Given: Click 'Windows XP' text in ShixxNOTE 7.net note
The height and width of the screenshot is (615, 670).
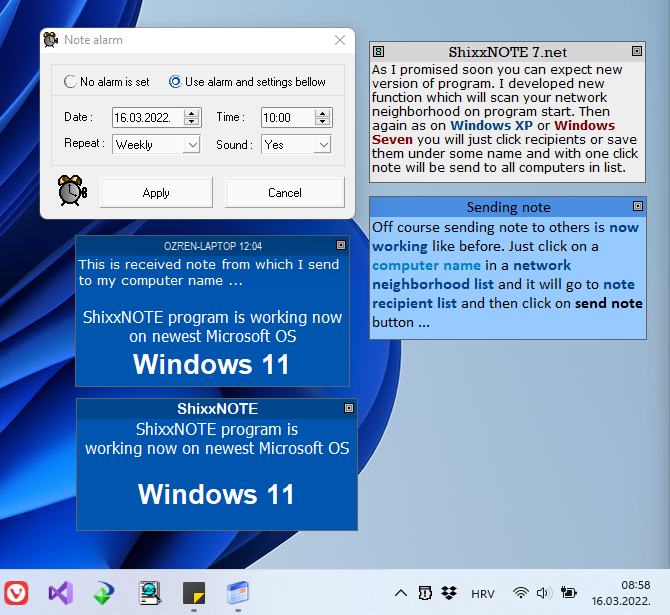Looking at the screenshot, I should coord(491,126).
